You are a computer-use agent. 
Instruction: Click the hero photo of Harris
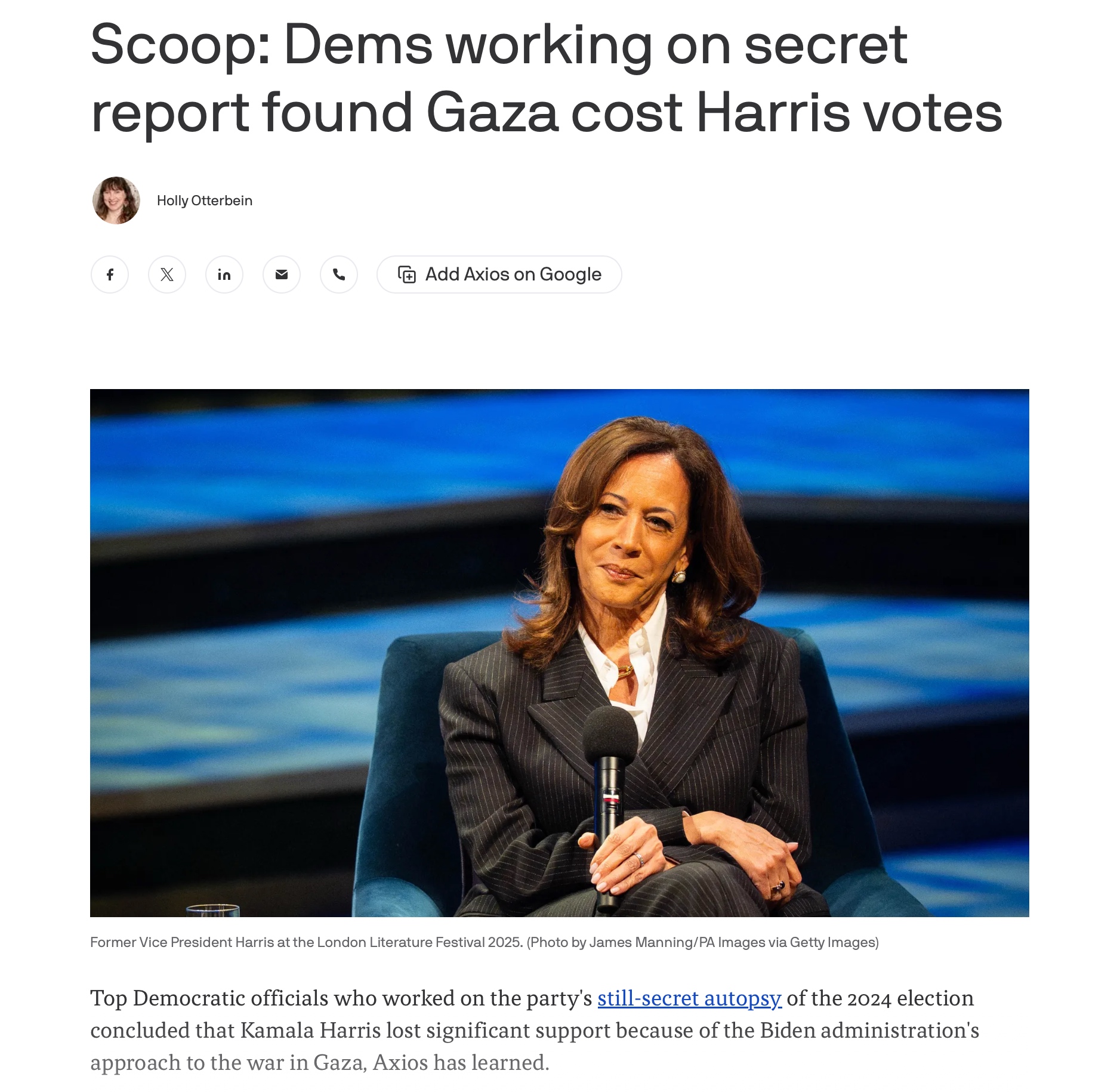tap(560, 653)
